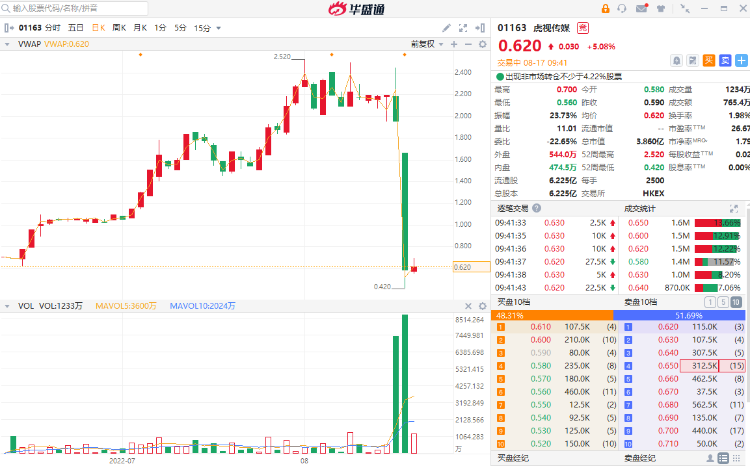Image resolution: width=750 pixels, height=466 pixels.
Task: Open help icon next to 逐笔交易
Action: click(537, 208)
